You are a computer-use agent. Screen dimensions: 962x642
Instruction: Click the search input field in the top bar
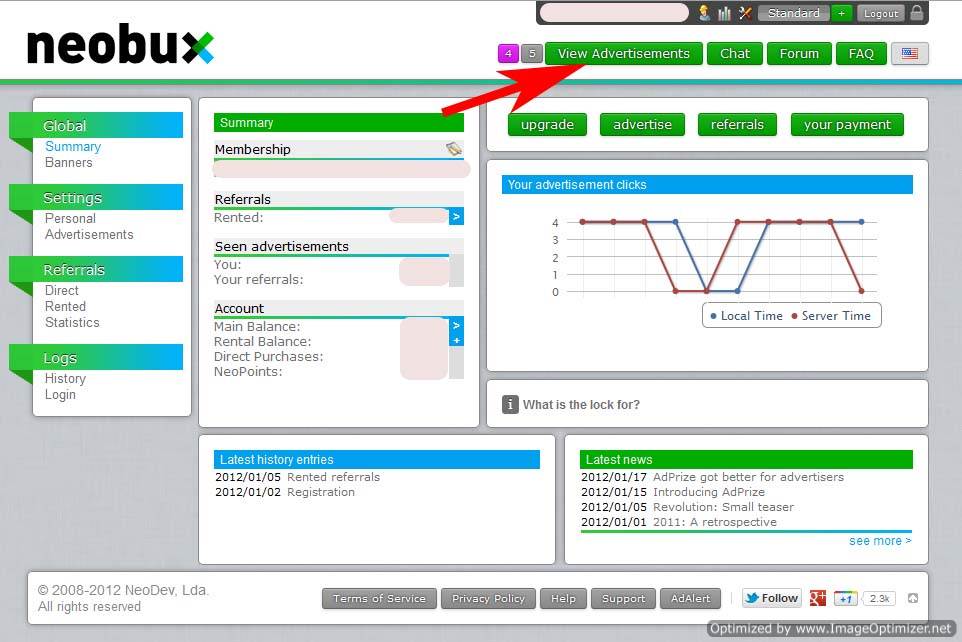coord(613,13)
